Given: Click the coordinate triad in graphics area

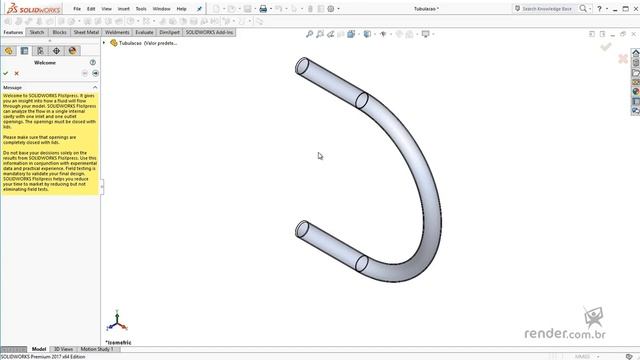Looking at the screenshot, I should pyautogui.click(x=117, y=321).
